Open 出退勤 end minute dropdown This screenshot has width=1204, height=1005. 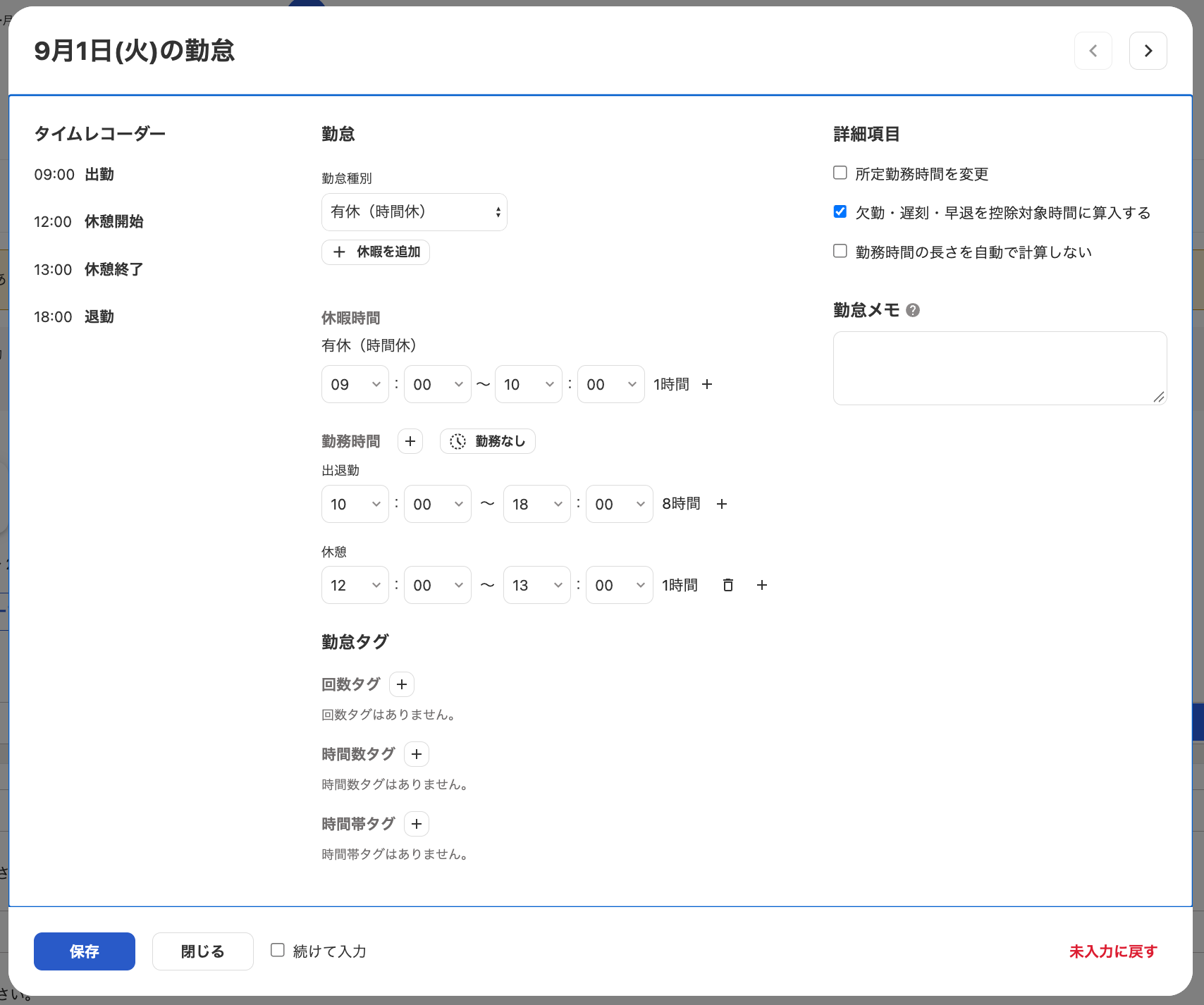click(x=620, y=504)
